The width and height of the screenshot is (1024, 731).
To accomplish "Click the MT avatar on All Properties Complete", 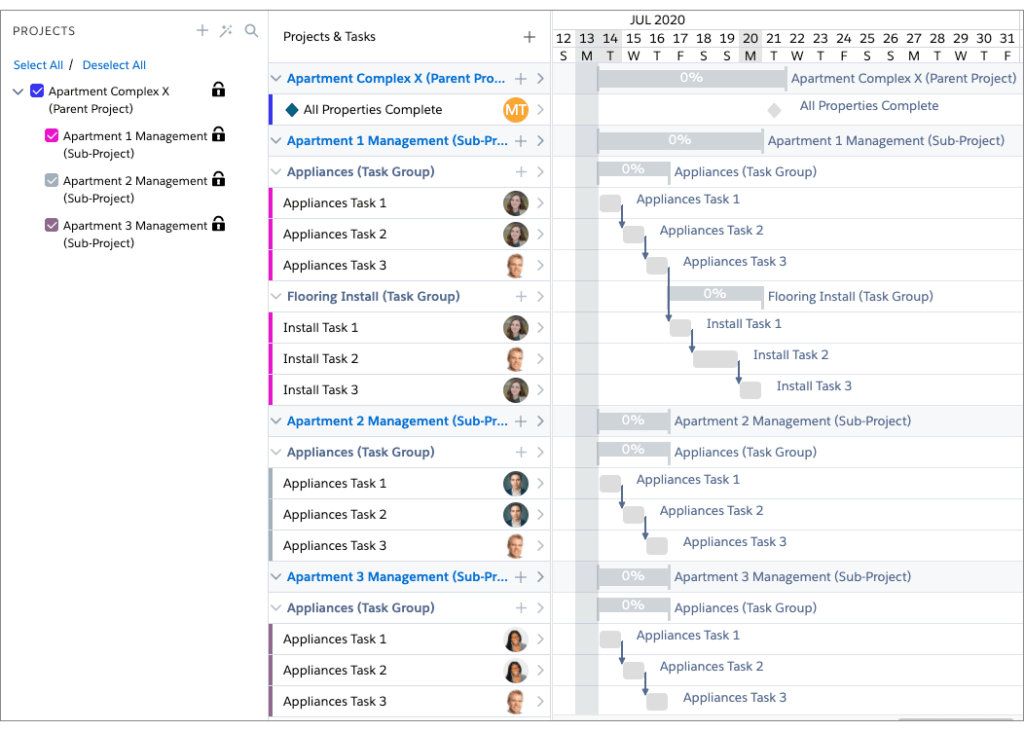I will [515, 110].
